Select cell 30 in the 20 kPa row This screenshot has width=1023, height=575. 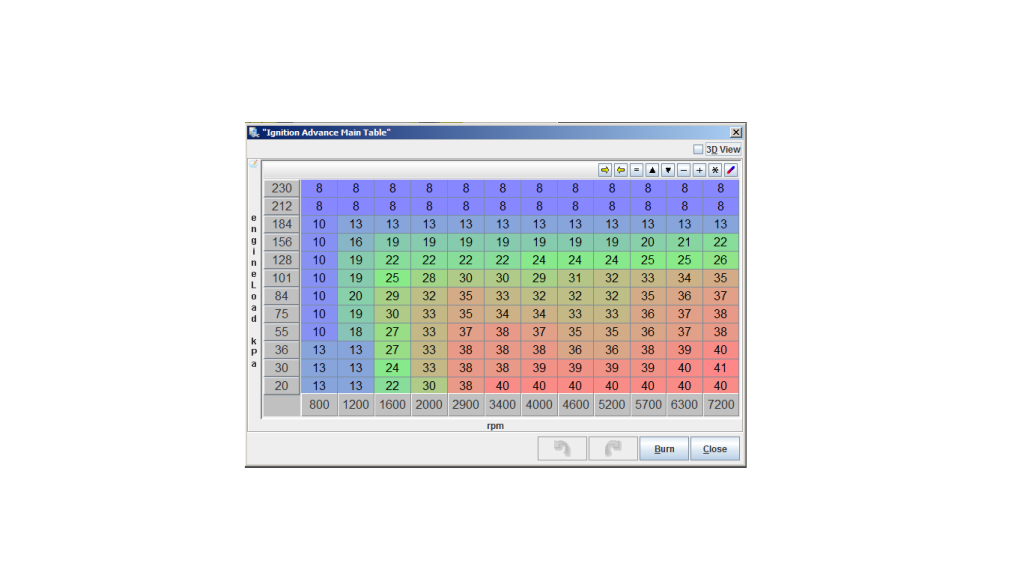click(429, 386)
